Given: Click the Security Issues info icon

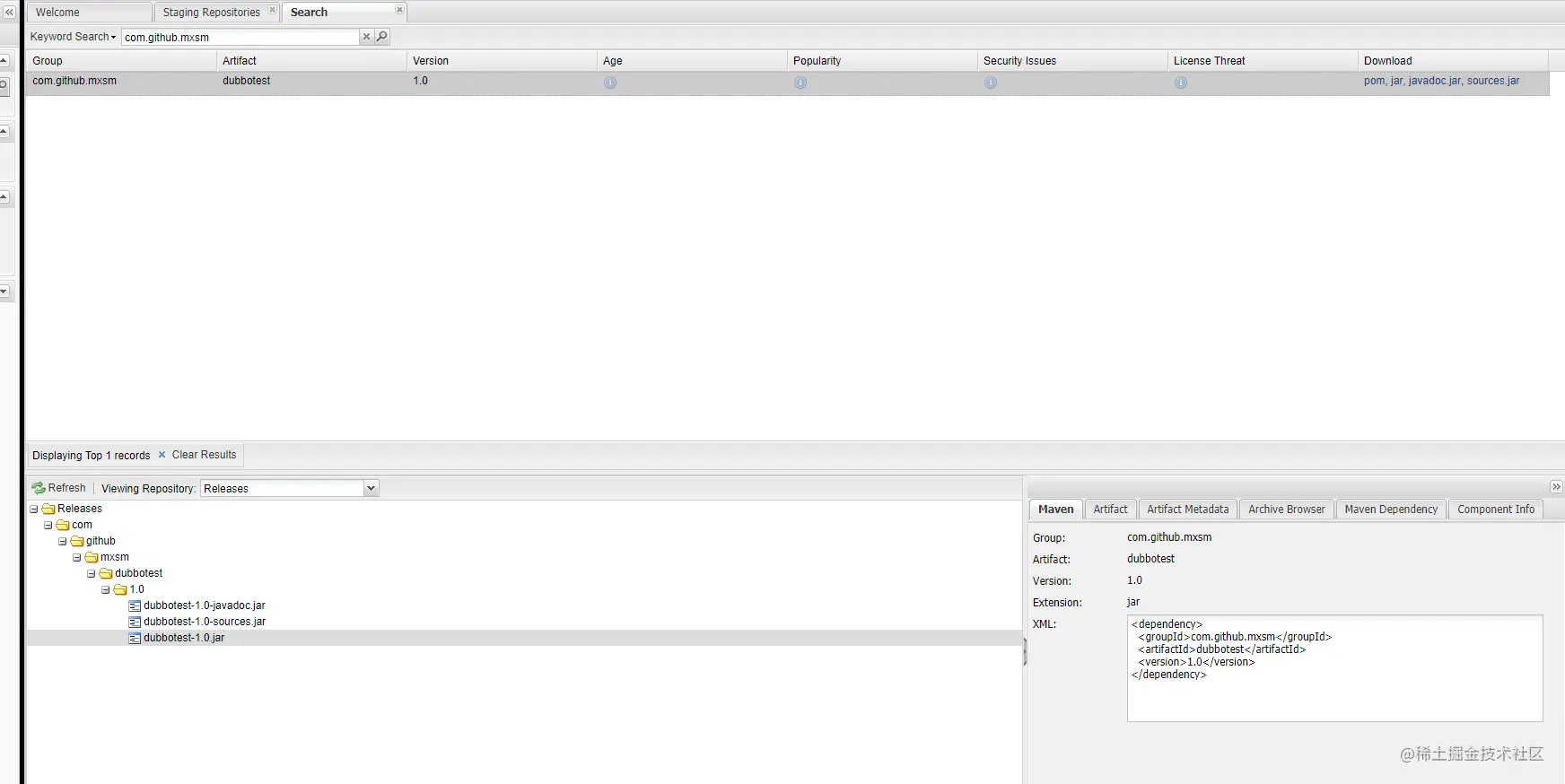Looking at the screenshot, I should tap(991, 83).
